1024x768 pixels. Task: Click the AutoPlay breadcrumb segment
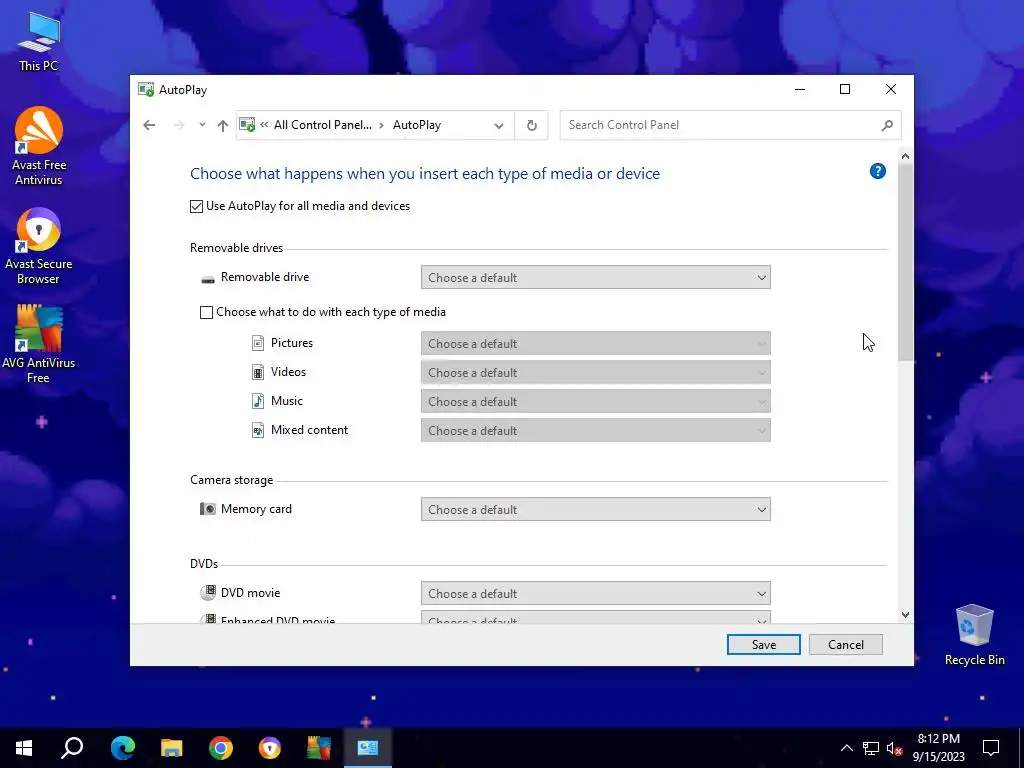[417, 125]
